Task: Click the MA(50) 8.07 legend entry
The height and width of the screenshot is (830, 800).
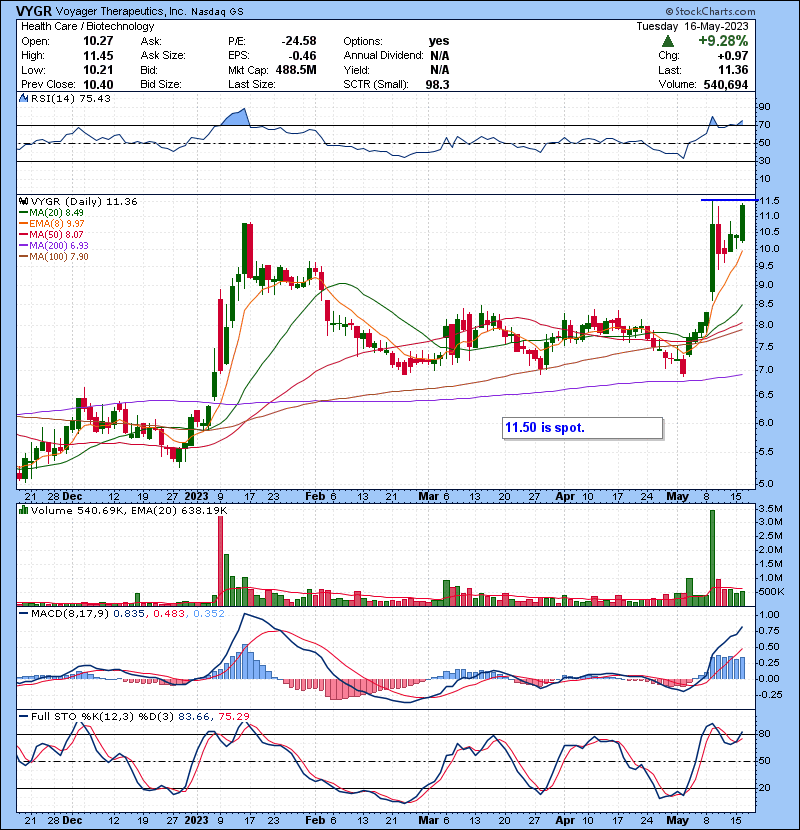Action: (51, 234)
